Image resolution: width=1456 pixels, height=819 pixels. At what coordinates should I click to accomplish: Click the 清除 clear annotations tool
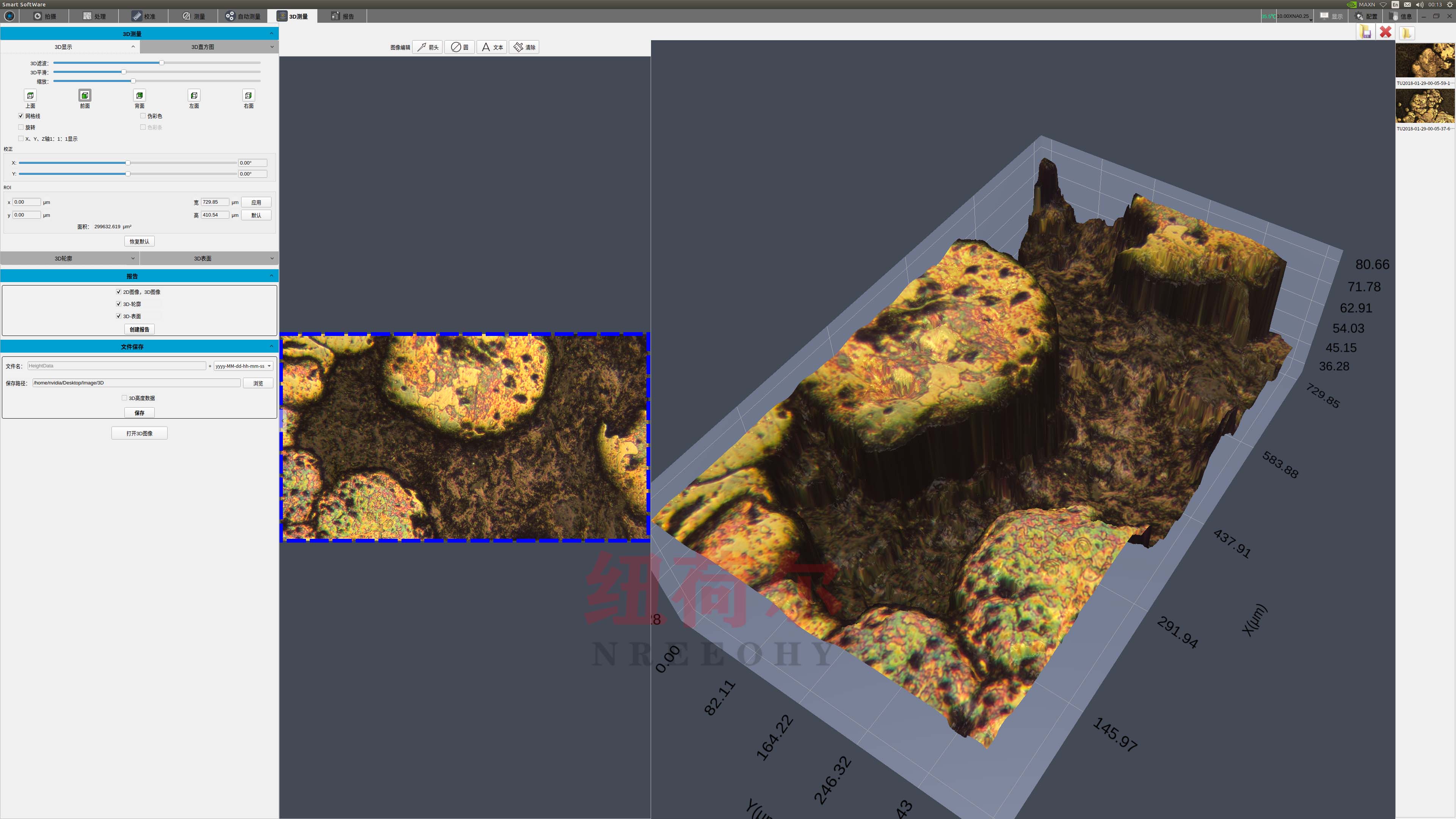tap(524, 47)
